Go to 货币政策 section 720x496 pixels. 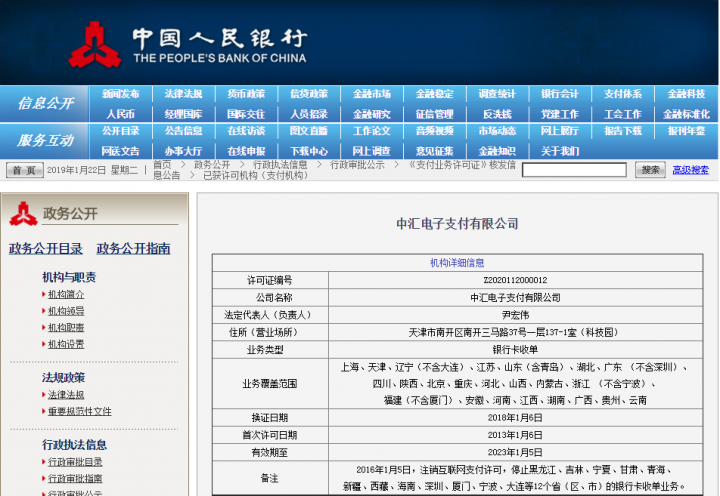pyautogui.click(x=246, y=94)
